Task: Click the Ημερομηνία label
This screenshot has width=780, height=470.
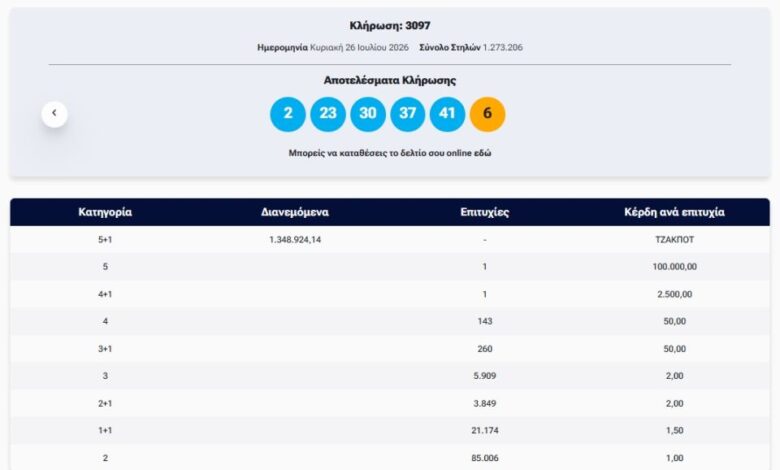Action: [x=282, y=47]
